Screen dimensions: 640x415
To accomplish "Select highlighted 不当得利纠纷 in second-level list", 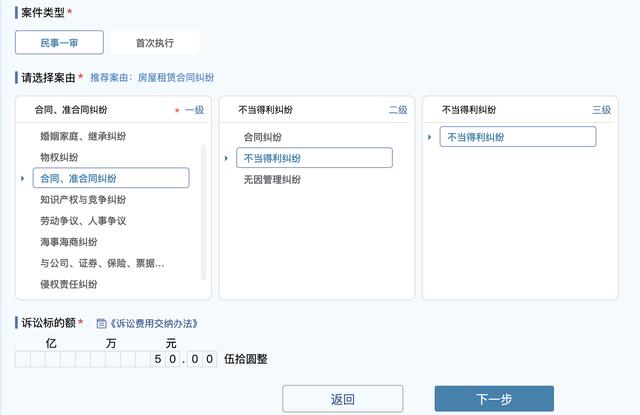I will pos(314,158).
